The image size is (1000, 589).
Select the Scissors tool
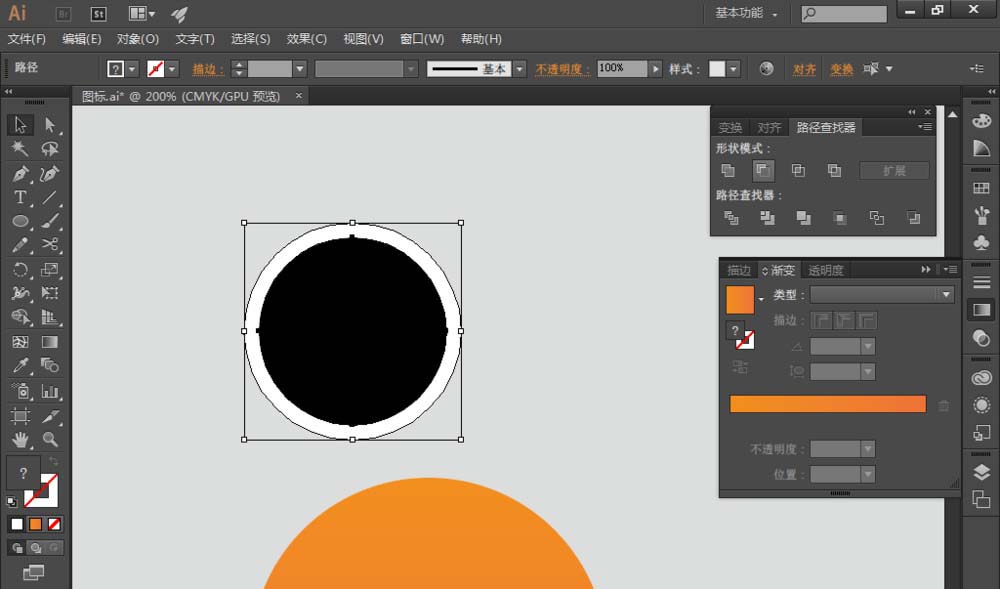pyautogui.click(x=50, y=245)
